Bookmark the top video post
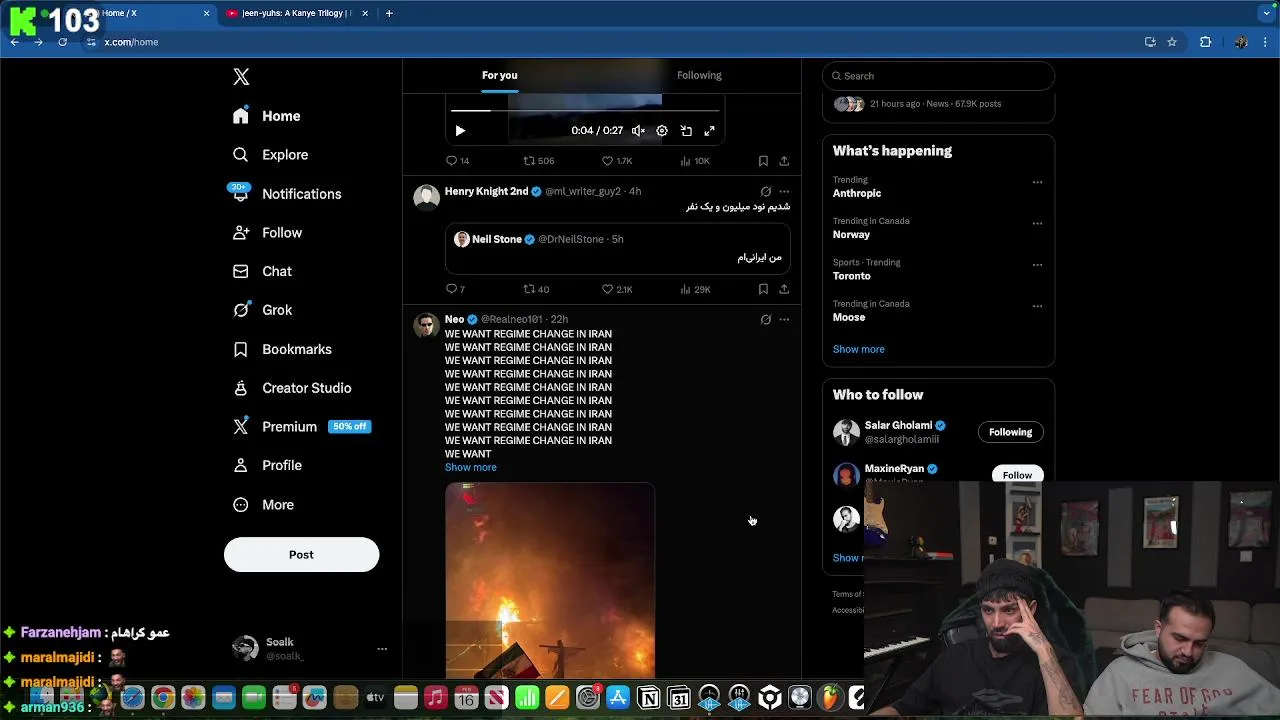This screenshot has height=720, width=1280. pyautogui.click(x=763, y=161)
